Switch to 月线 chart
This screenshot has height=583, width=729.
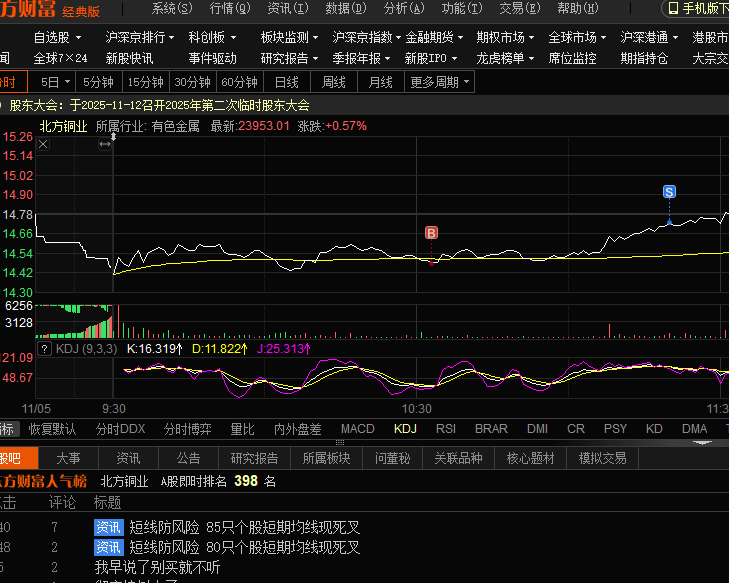381,82
